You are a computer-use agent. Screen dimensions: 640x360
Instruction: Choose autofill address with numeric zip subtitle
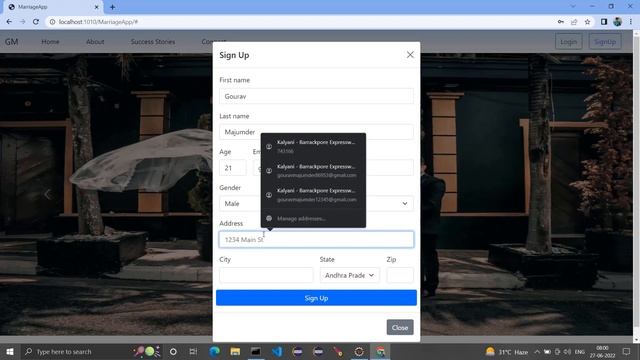coord(313,147)
